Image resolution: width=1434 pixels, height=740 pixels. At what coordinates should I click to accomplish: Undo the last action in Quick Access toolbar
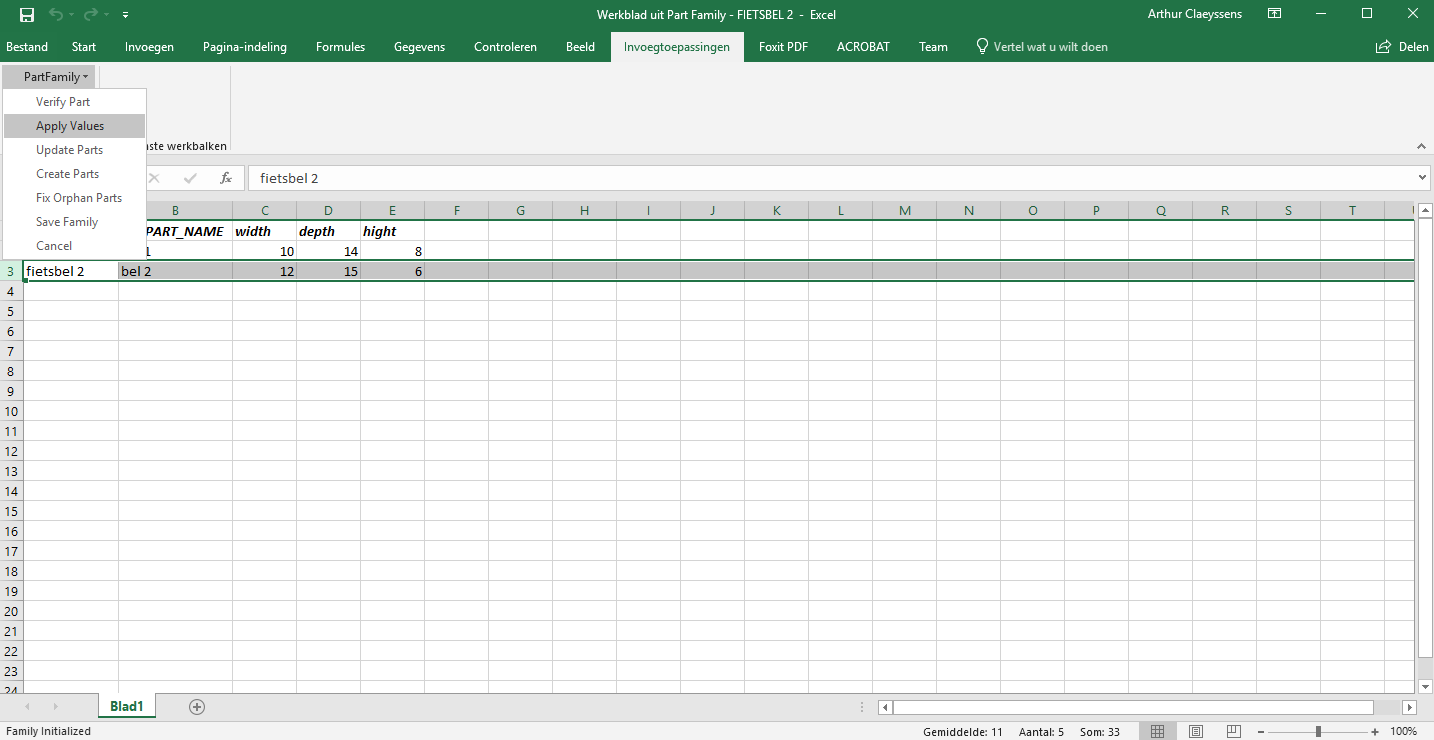pos(56,15)
